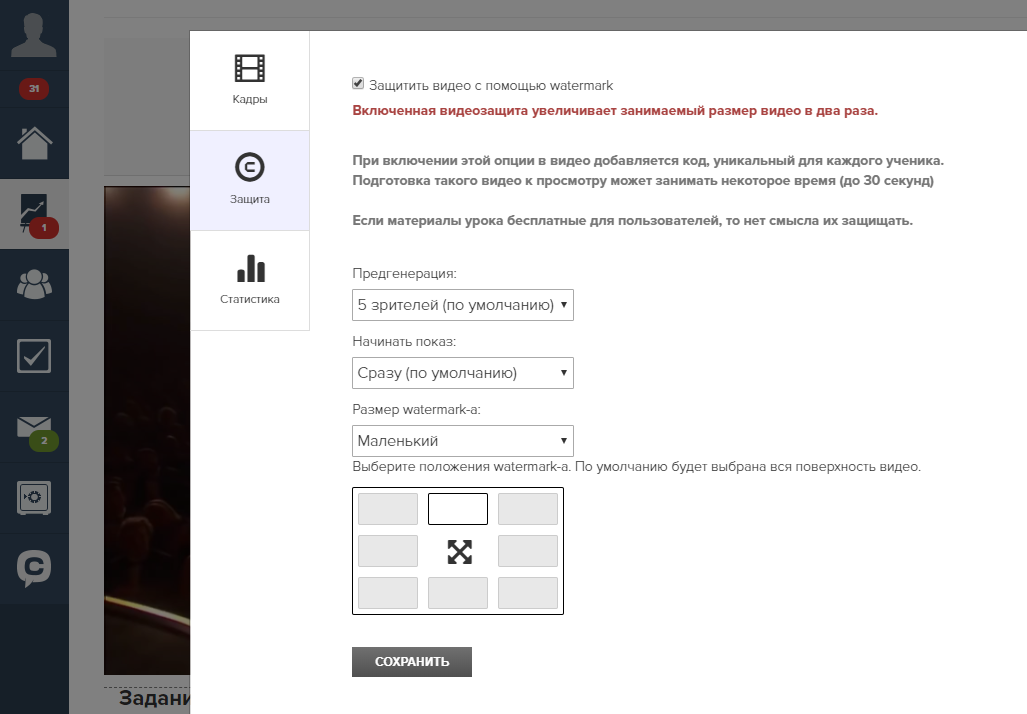Click the СОХРАНИТЬ button
The height and width of the screenshot is (714, 1027).
tap(412, 662)
